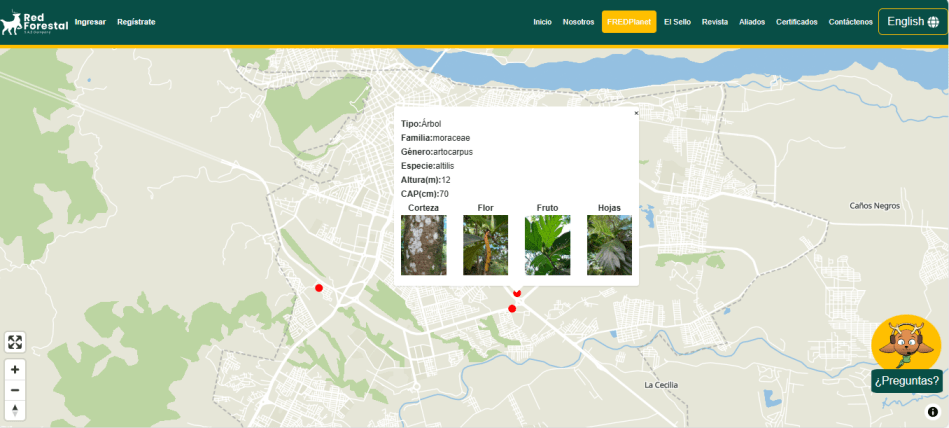The image size is (949, 428).
Task: Switch language using English button
Action: (x=912, y=22)
